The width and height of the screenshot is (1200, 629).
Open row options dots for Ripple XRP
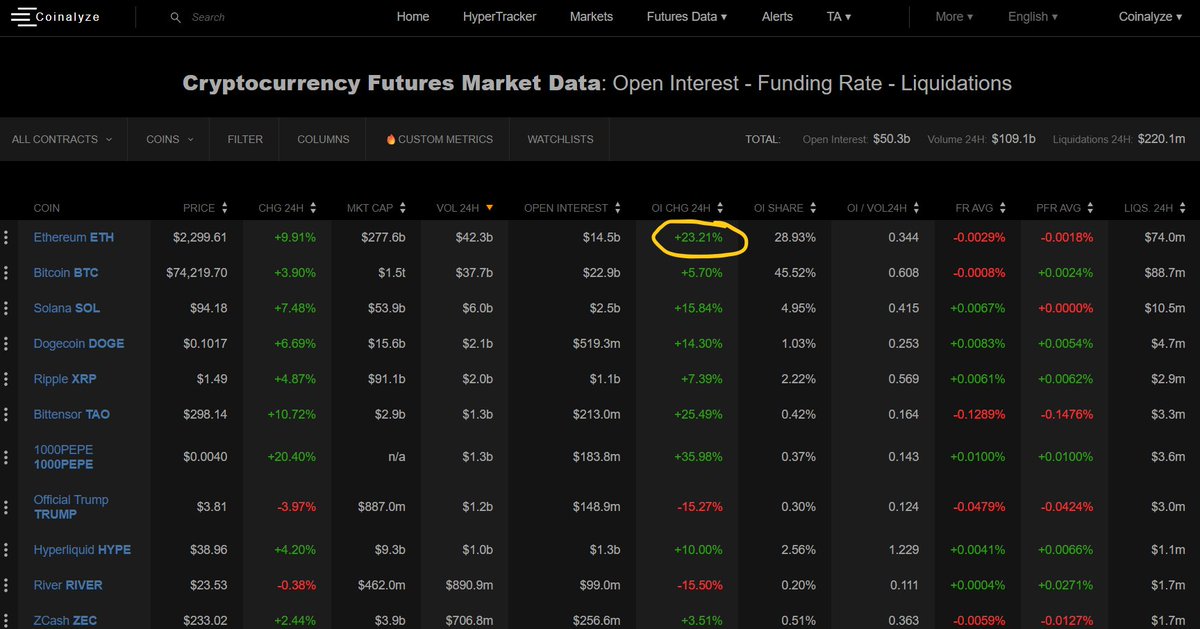coord(6,379)
